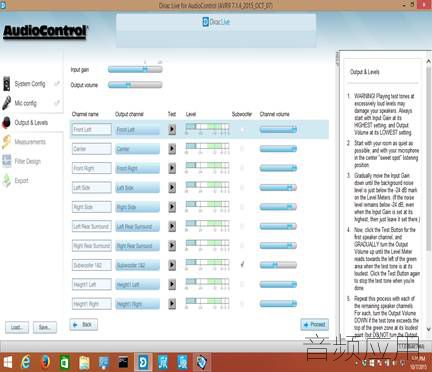
Task: Switch to the Output & Levels section
Action: (31, 123)
